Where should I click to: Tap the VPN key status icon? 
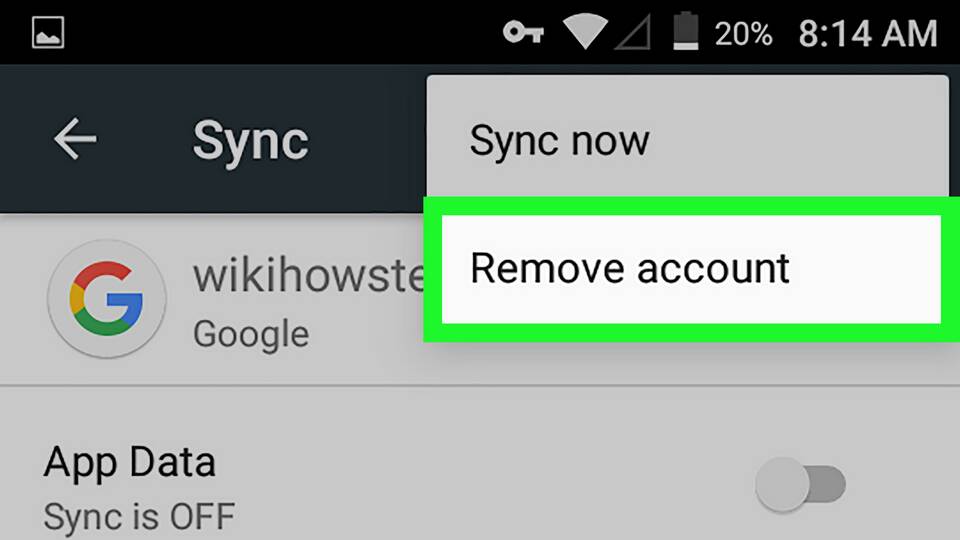point(523,32)
